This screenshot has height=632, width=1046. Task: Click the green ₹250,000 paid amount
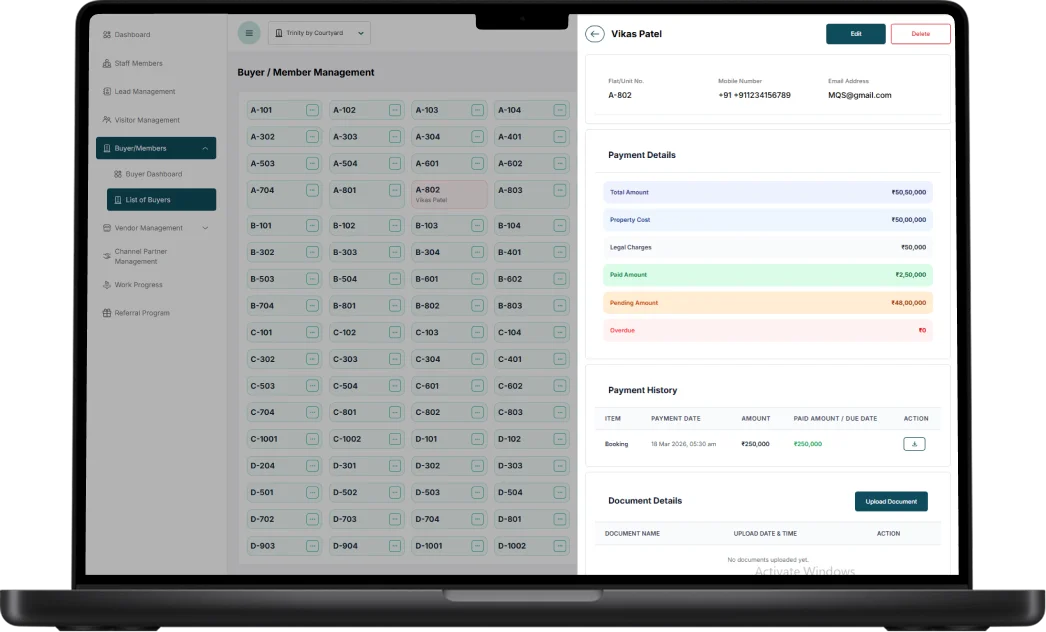pyautogui.click(x=808, y=444)
